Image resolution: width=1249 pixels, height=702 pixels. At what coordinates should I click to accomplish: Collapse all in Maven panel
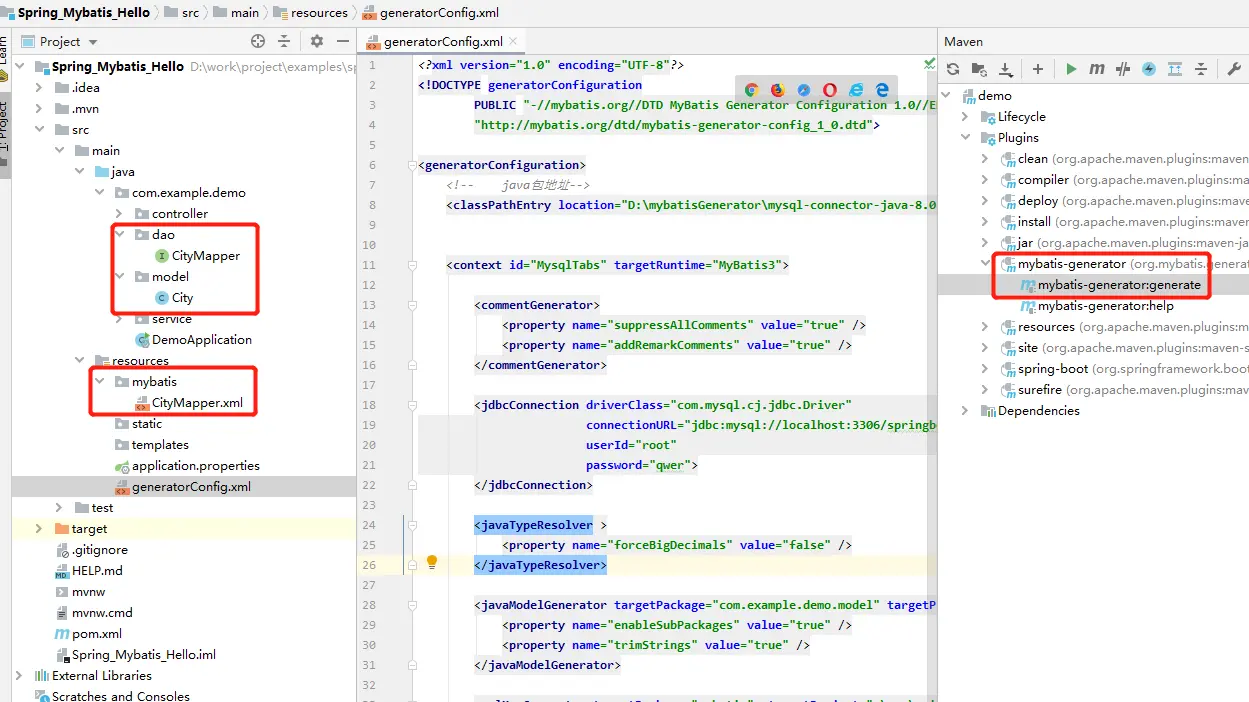pyautogui.click(x=1201, y=69)
